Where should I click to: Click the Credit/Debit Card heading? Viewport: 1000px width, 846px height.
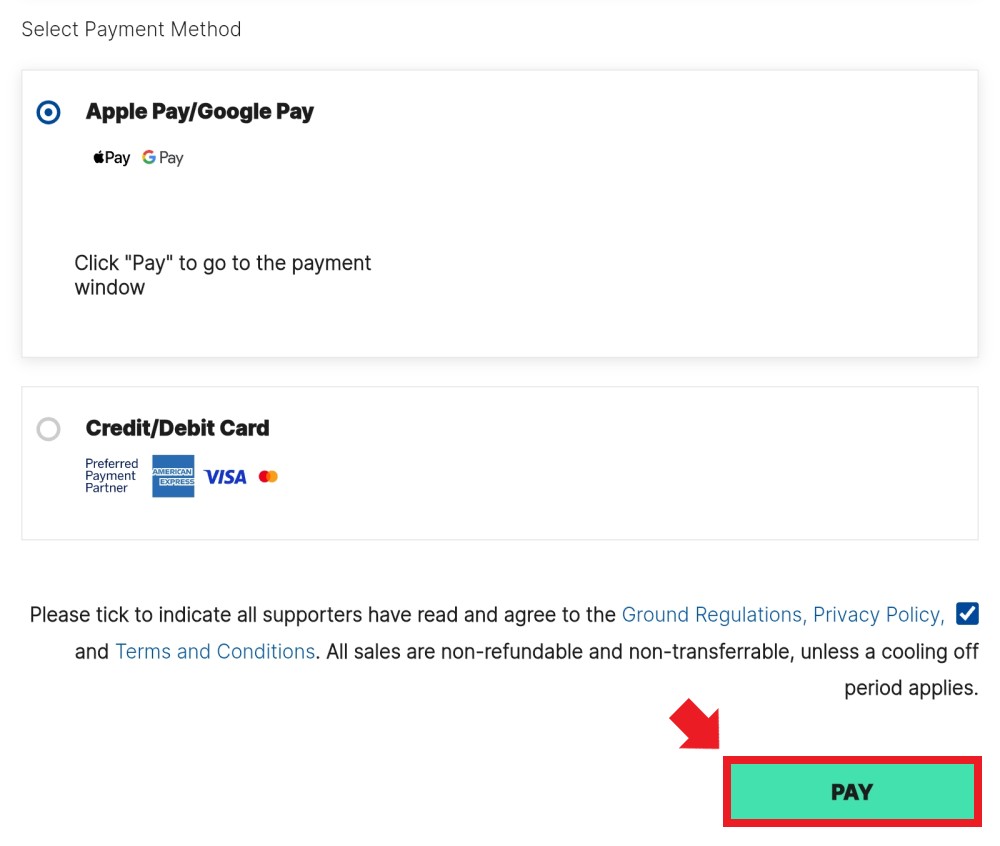point(177,428)
